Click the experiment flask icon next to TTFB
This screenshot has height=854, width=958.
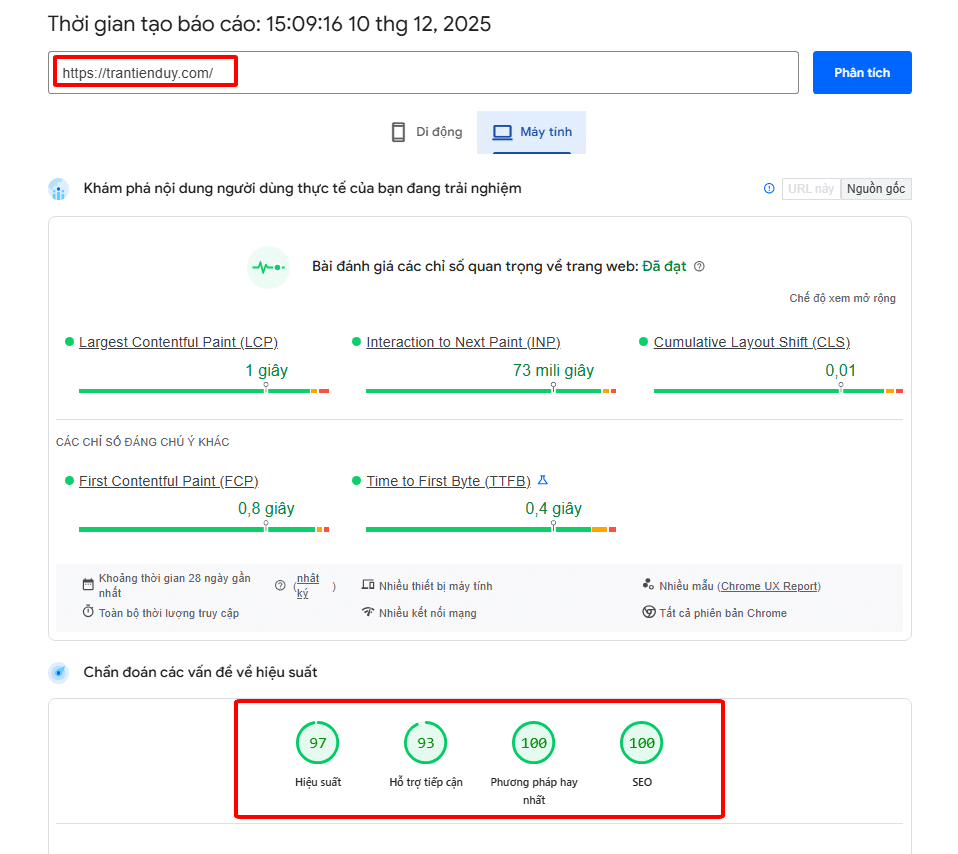(x=541, y=480)
